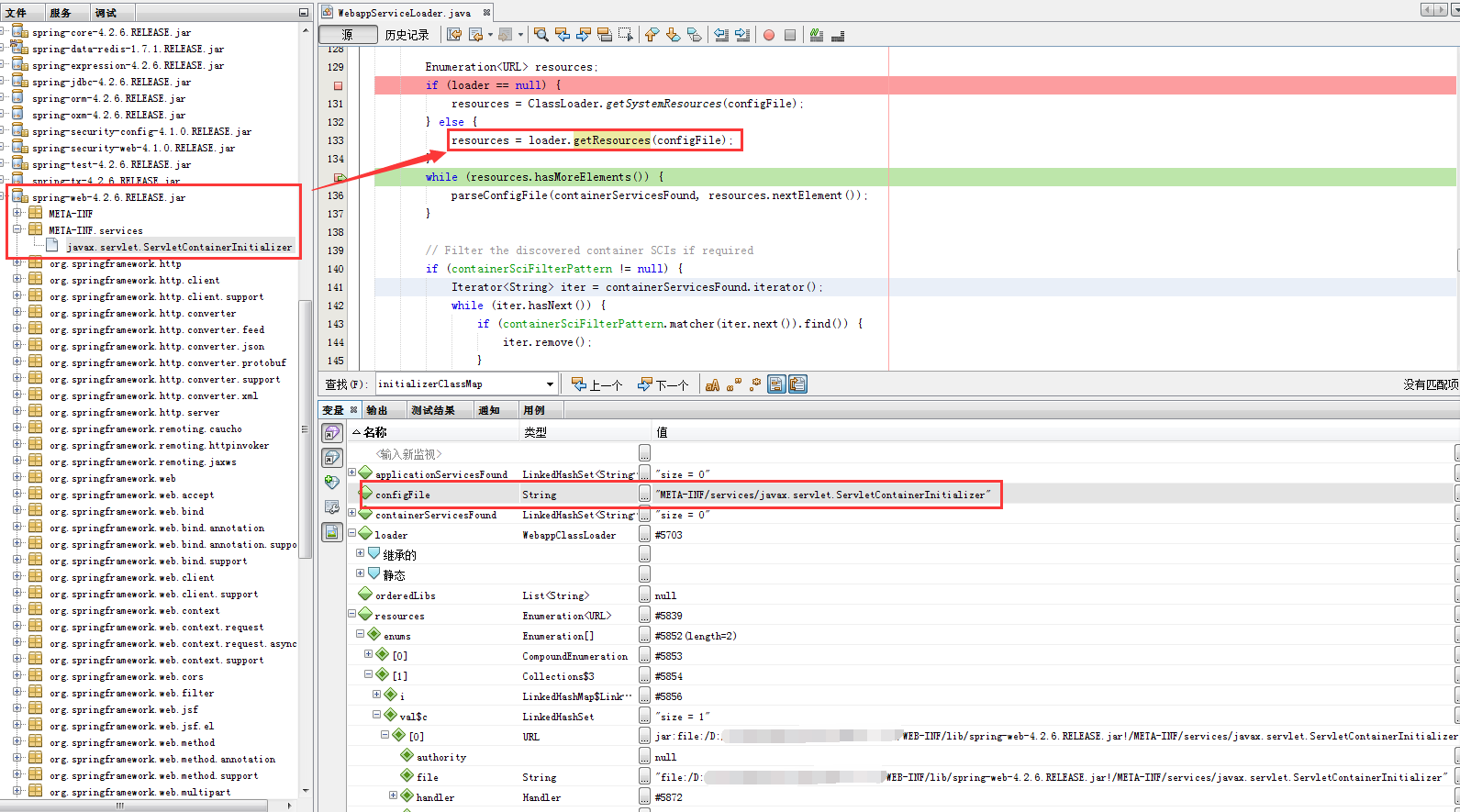Screen dimensions: 1460x812
Task: Collapse the resources variable node
Action: coord(351,614)
